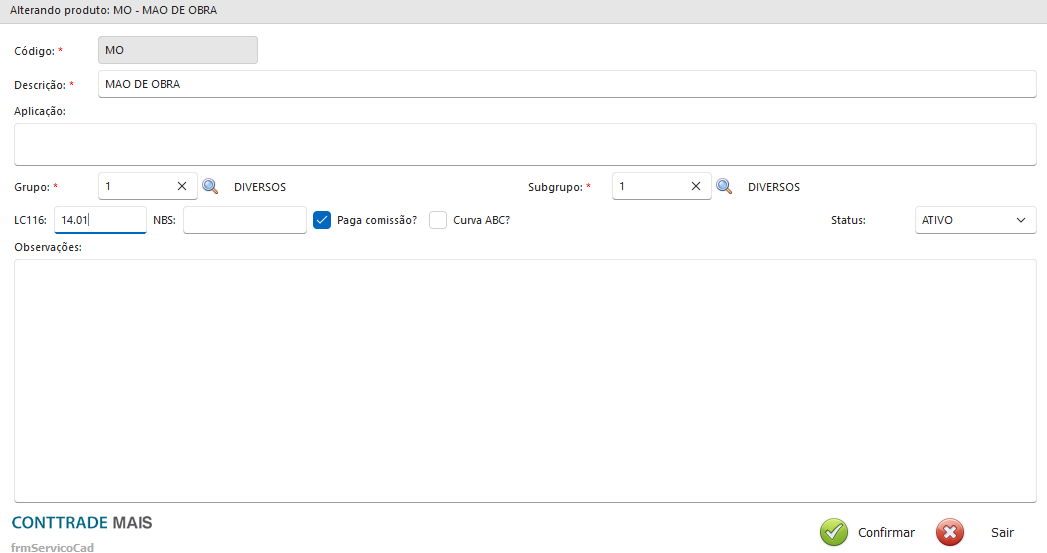Focus the Aplicação text area
Image resolution: width=1047 pixels, height=553 pixels.
(x=524, y=144)
